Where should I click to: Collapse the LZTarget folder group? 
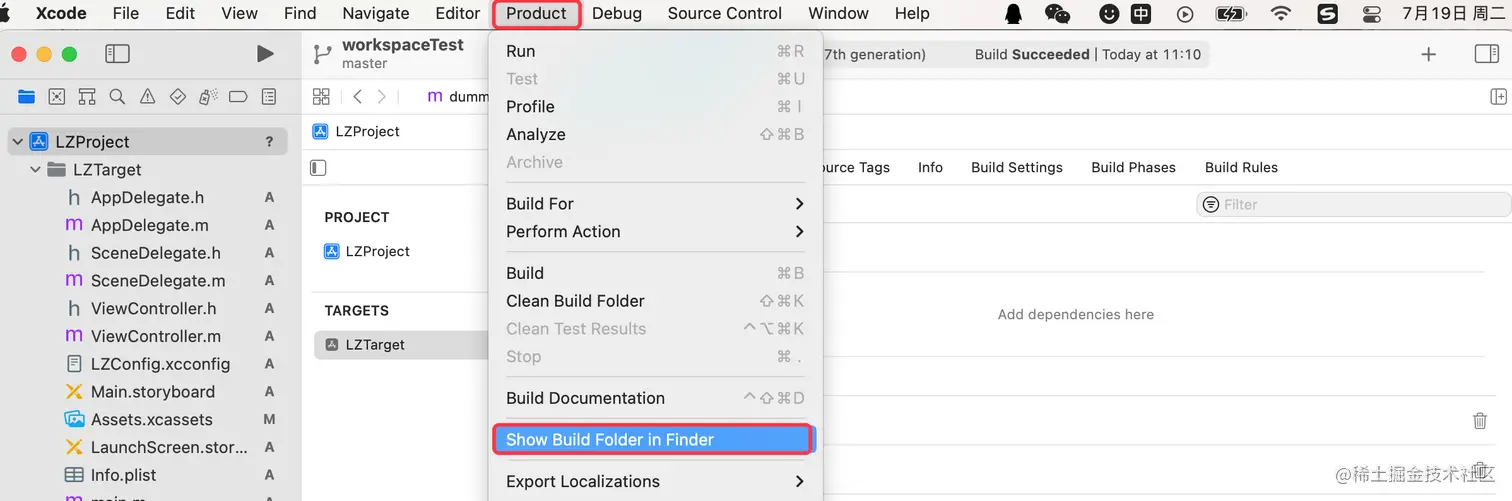[x=36, y=170]
